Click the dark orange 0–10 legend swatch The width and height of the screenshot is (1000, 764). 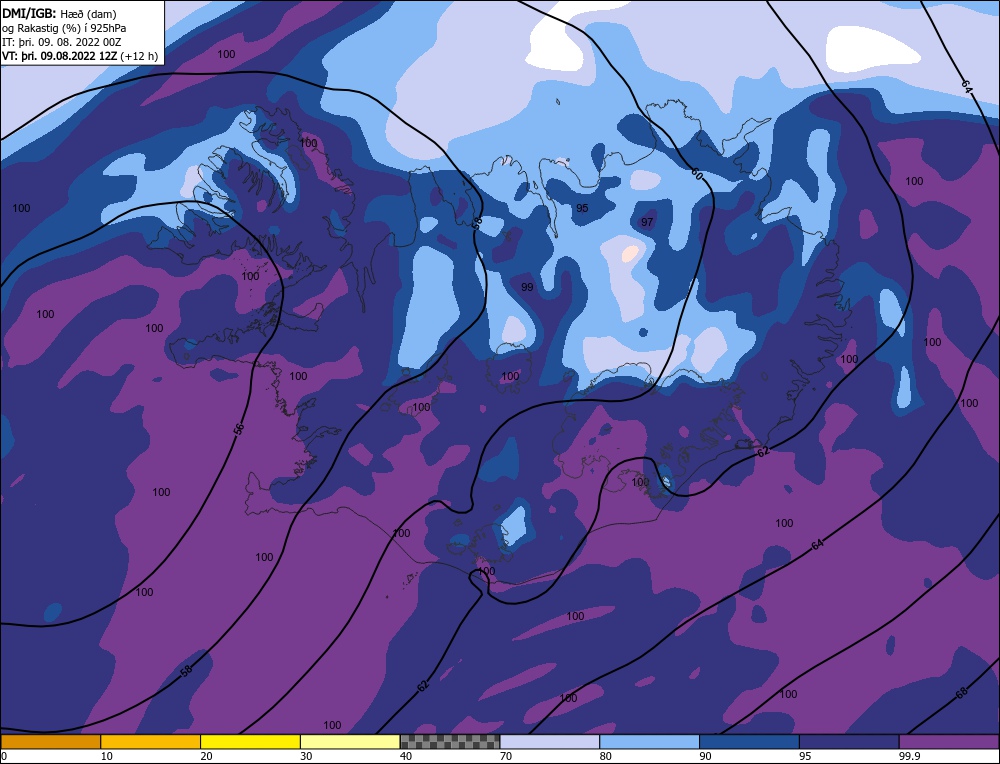(x=50, y=741)
